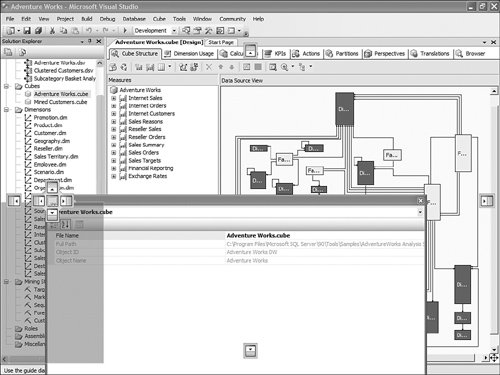Expand the Internet Sales measure group
Image resolution: width=500 pixels, height=375 pixels.
[114, 98]
